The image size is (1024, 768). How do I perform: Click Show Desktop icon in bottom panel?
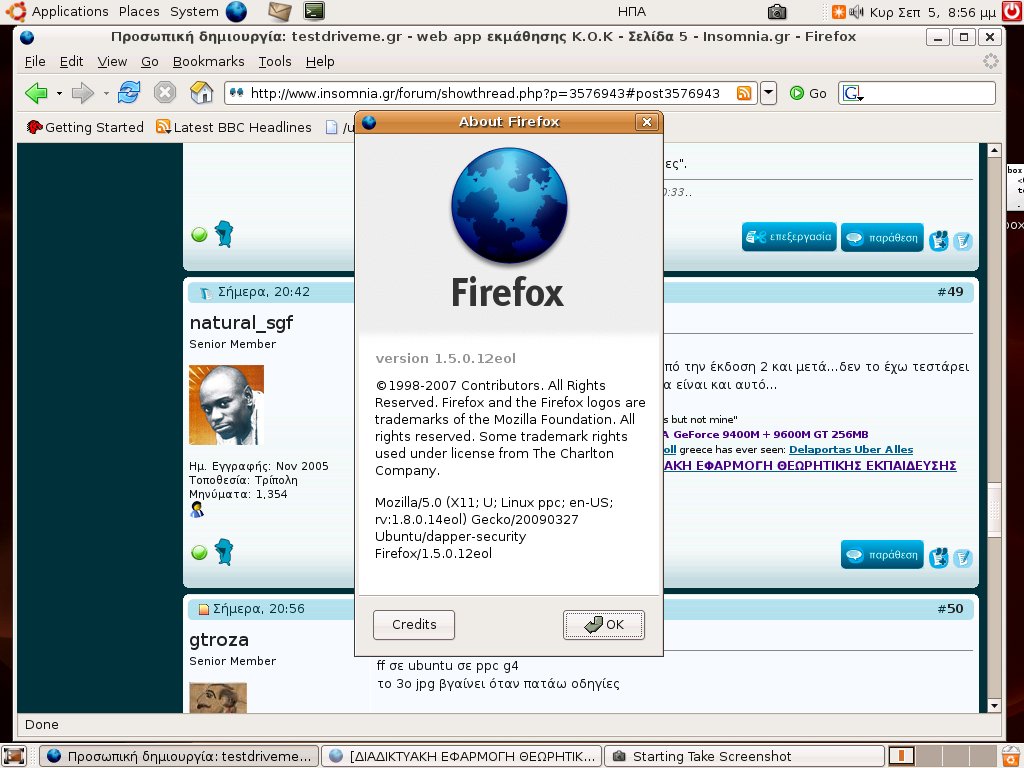coord(14,756)
